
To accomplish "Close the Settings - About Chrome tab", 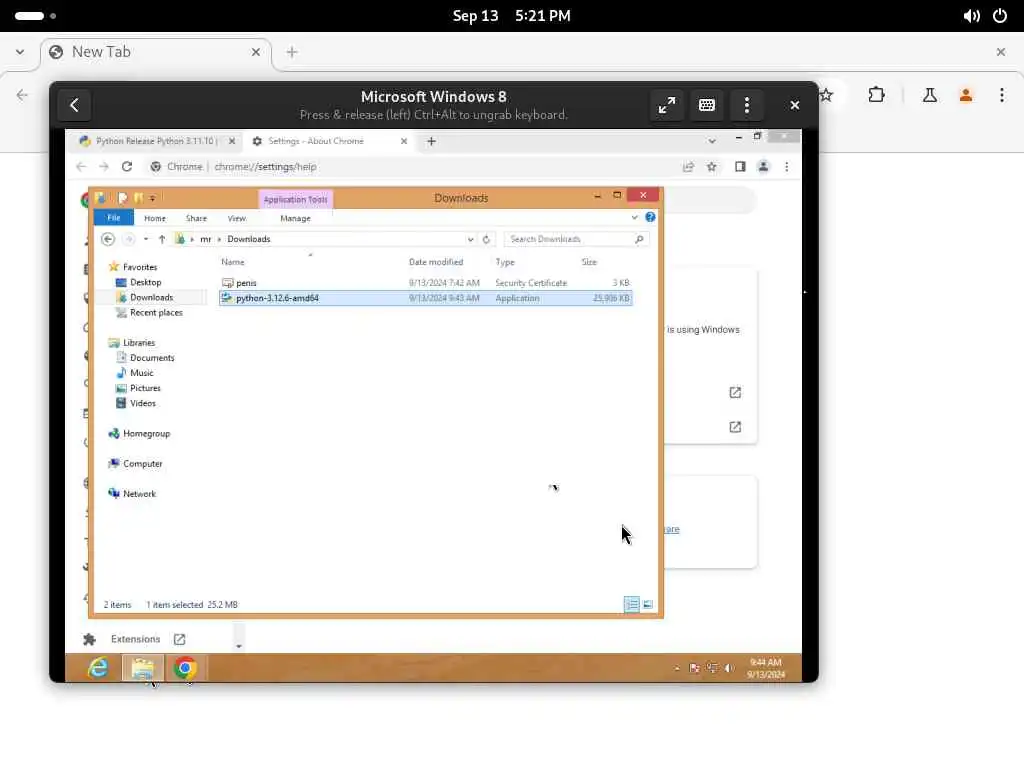I will coord(404,141).
